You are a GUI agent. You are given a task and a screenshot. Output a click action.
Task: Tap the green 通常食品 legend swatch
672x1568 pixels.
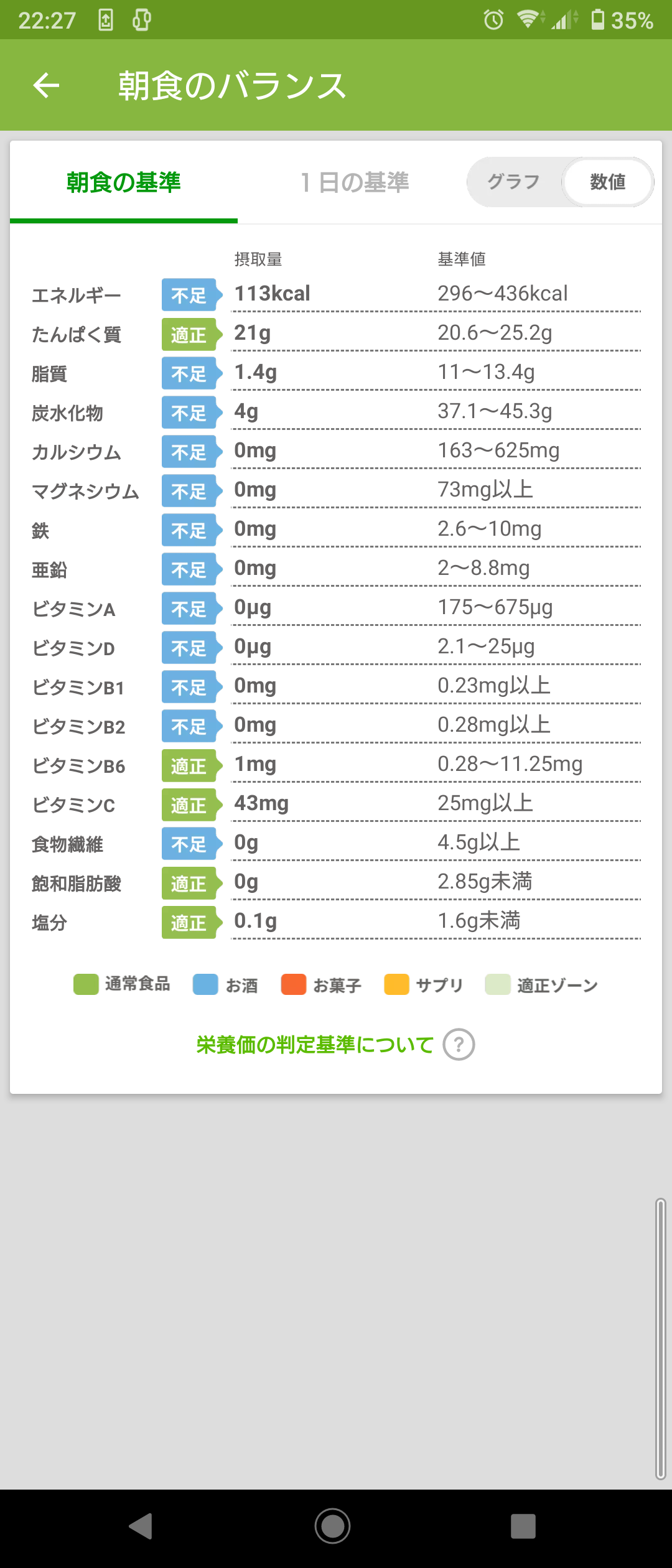click(x=86, y=984)
